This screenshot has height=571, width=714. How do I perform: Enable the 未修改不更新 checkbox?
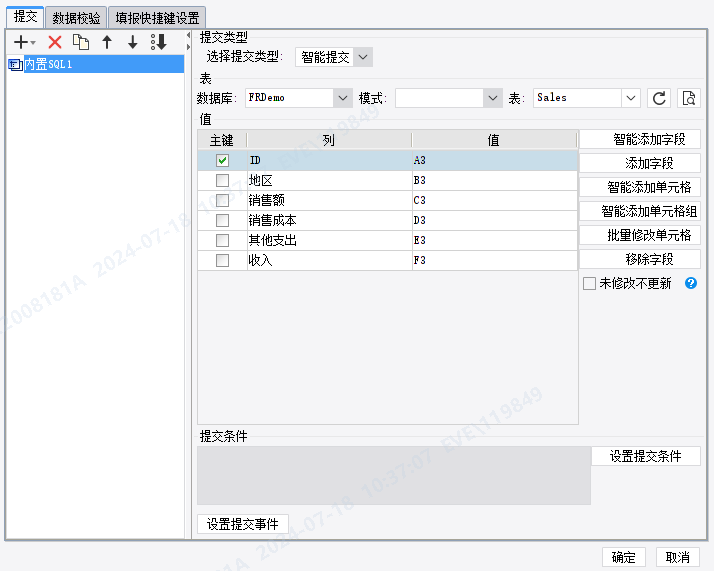pyautogui.click(x=589, y=284)
